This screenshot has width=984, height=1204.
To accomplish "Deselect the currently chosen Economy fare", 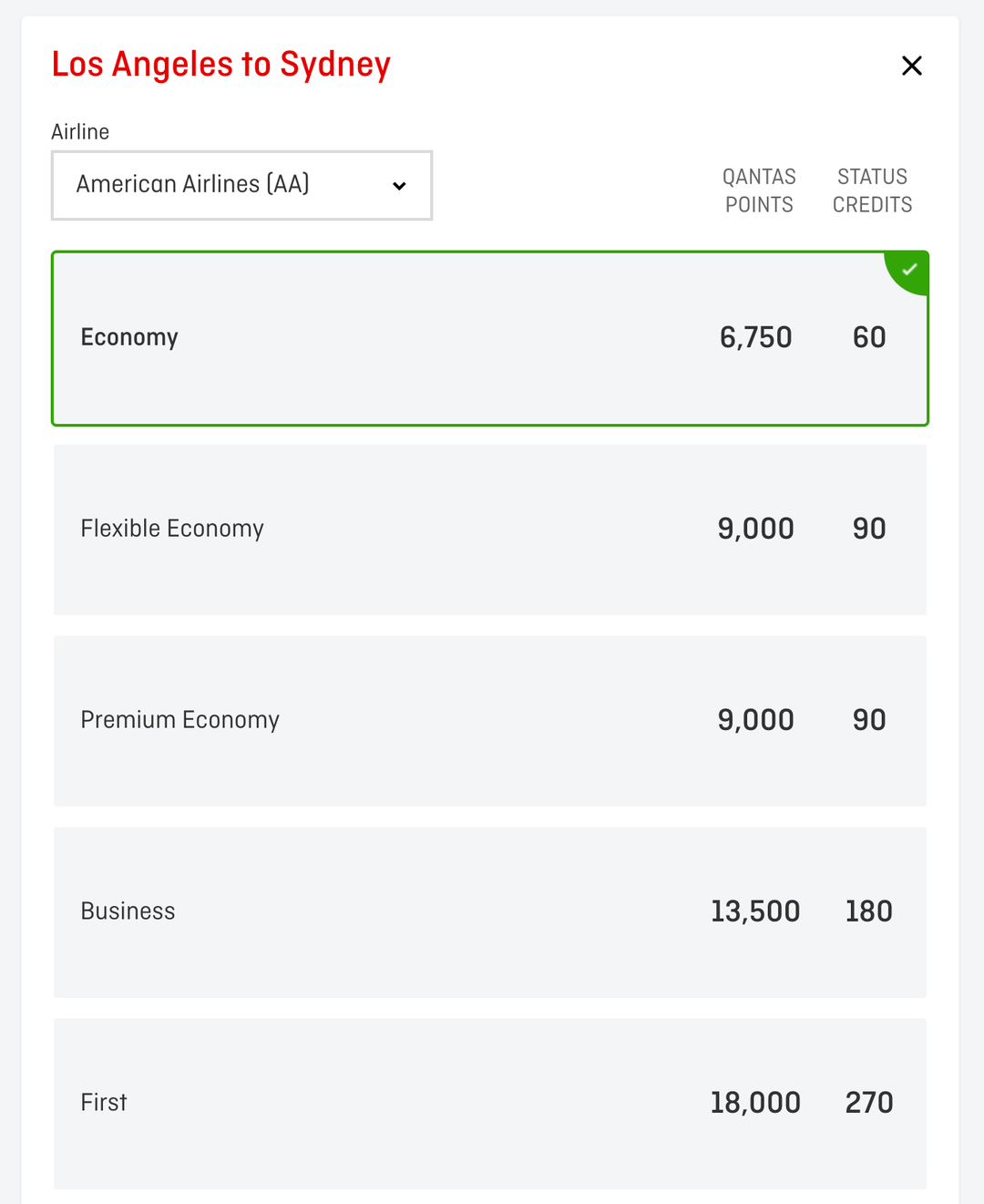I will click(490, 337).
